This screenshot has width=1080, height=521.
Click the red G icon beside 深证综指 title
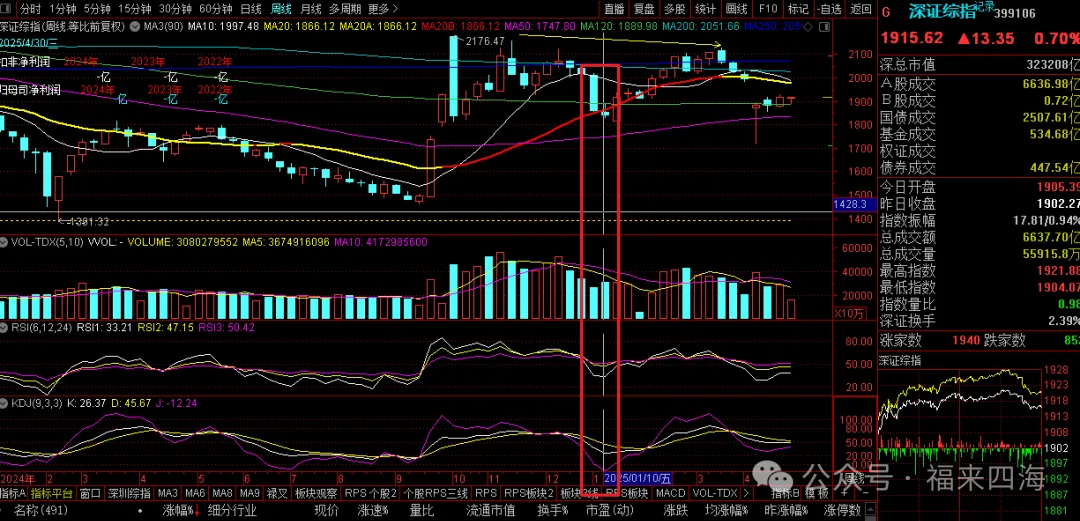pyautogui.click(x=885, y=12)
